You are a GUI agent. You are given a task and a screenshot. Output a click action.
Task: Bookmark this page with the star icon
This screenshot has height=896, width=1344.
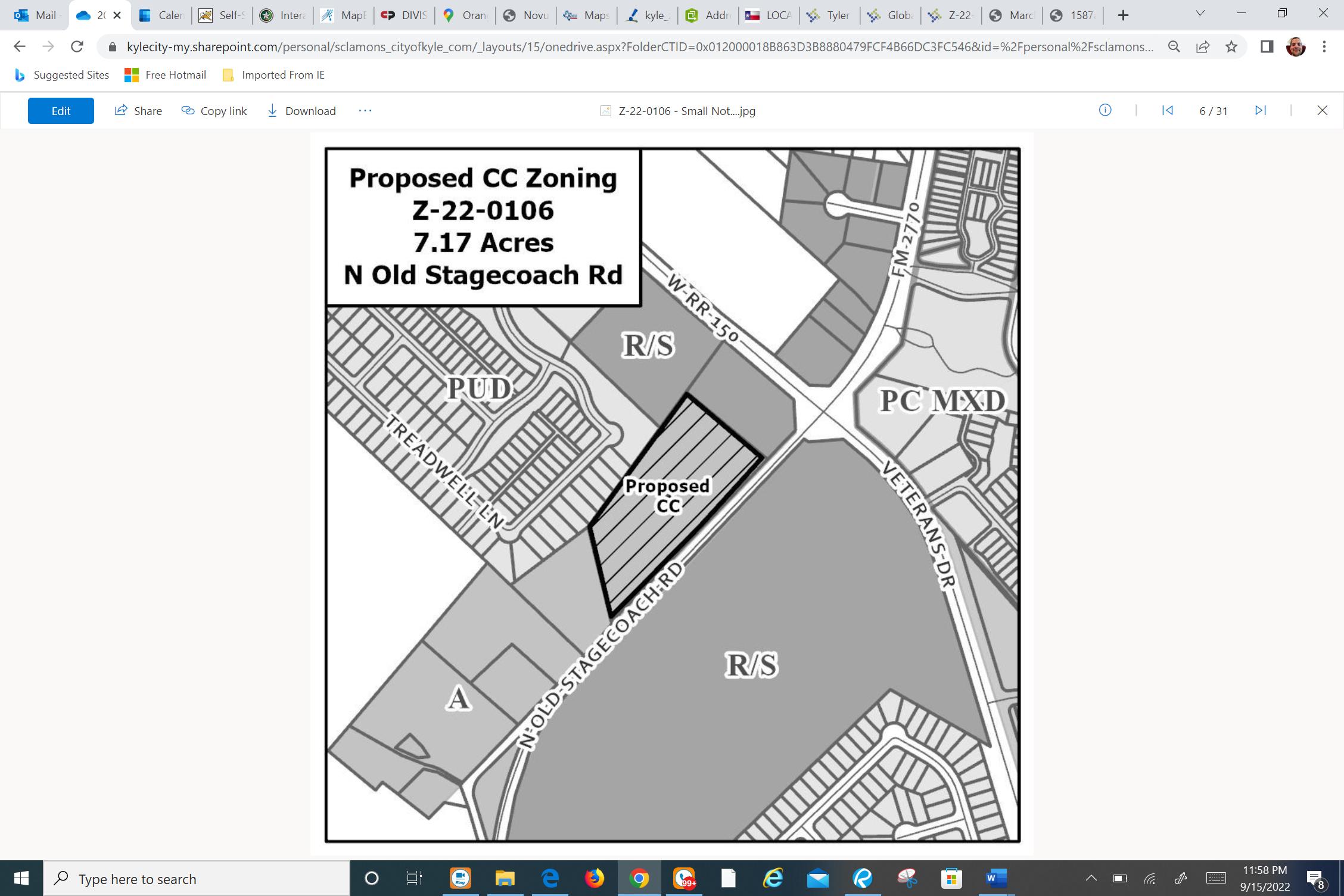[x=1231, y=46]
